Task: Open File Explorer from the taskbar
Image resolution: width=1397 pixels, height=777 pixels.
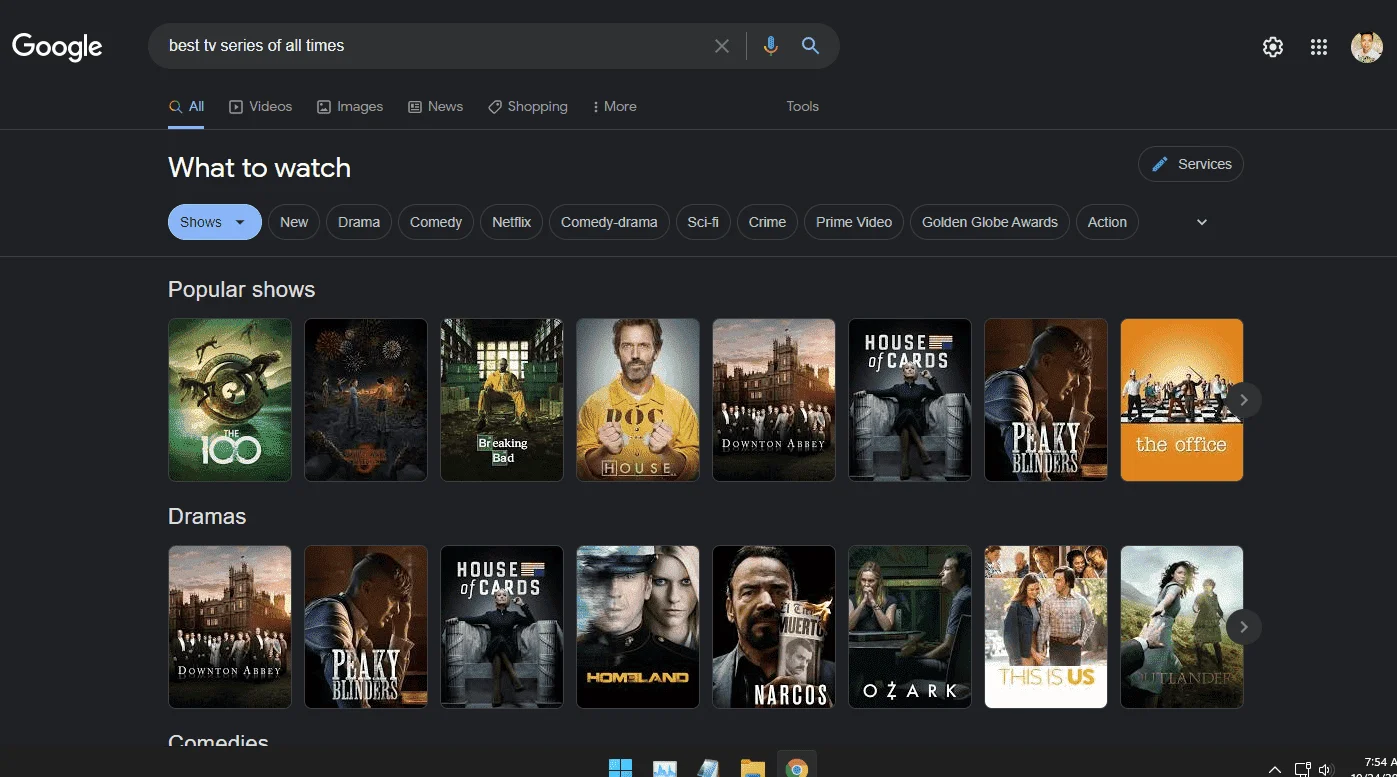Action: (753, 768)
